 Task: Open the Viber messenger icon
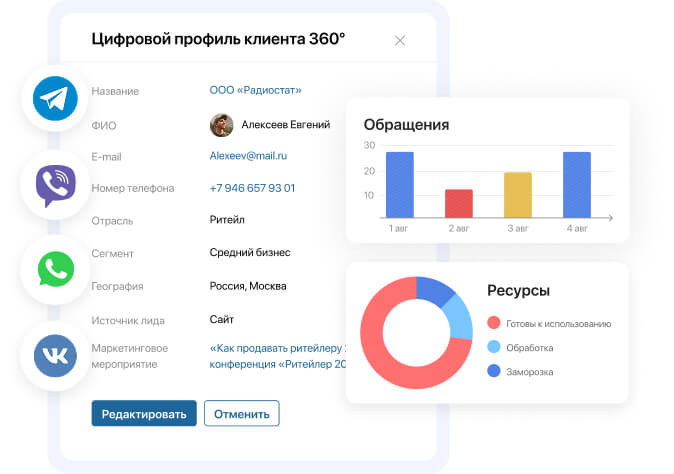[x=55, y=185]
